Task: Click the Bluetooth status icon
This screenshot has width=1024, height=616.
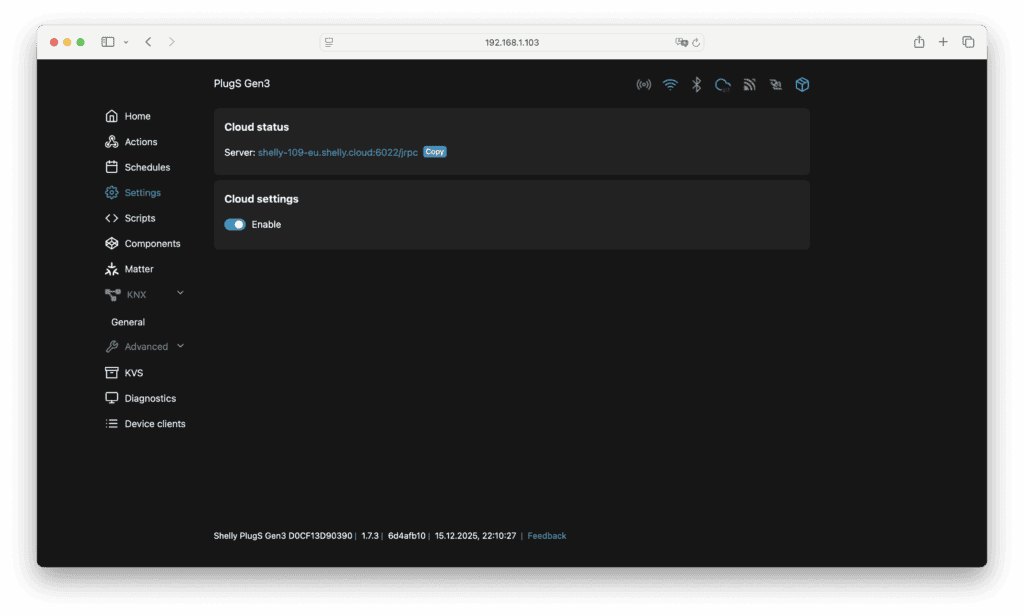Action: coord(697,85)
